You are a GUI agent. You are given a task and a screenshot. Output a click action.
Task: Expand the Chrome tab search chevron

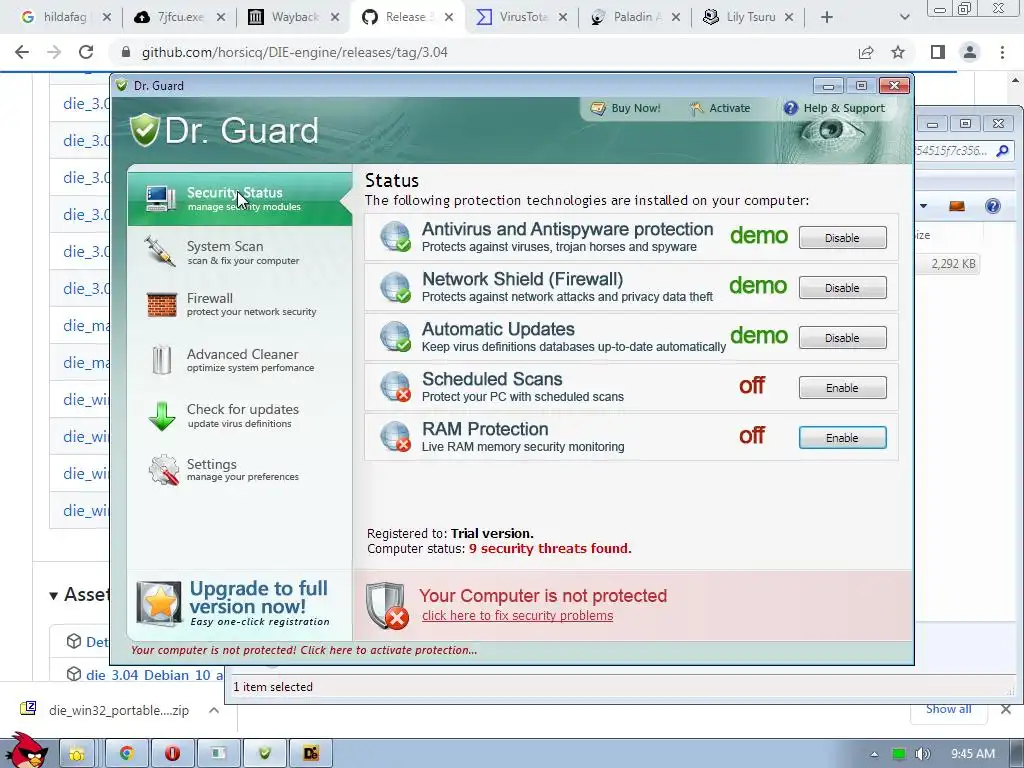904,17
